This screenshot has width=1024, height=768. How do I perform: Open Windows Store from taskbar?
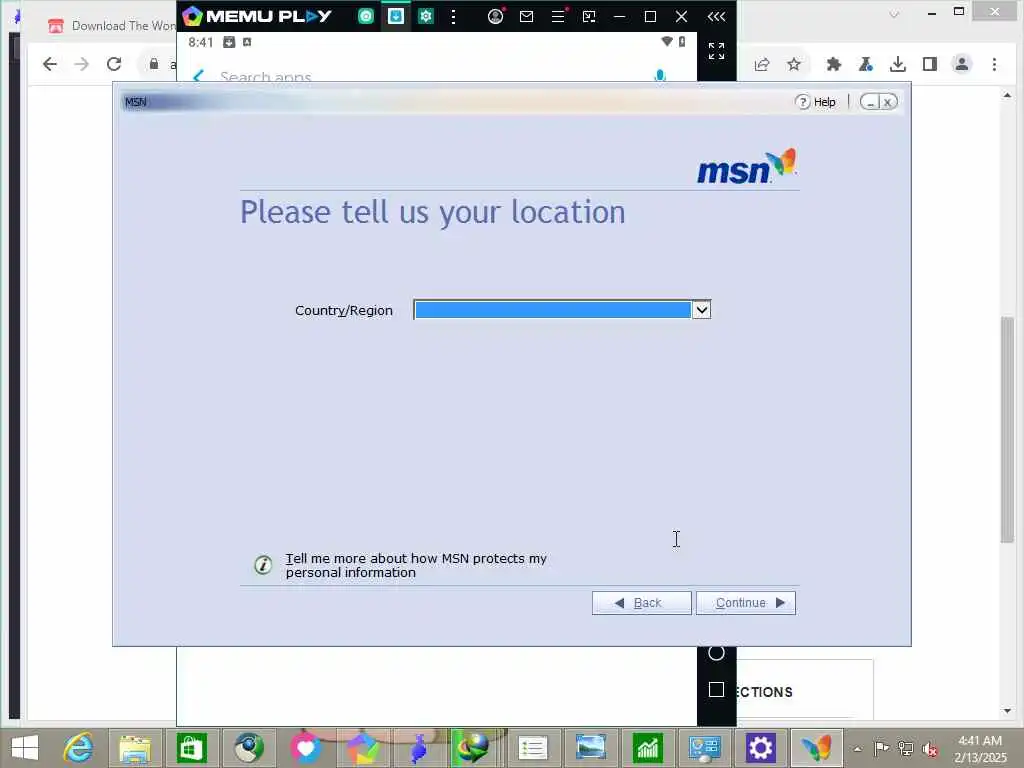(x=191, y=748)
